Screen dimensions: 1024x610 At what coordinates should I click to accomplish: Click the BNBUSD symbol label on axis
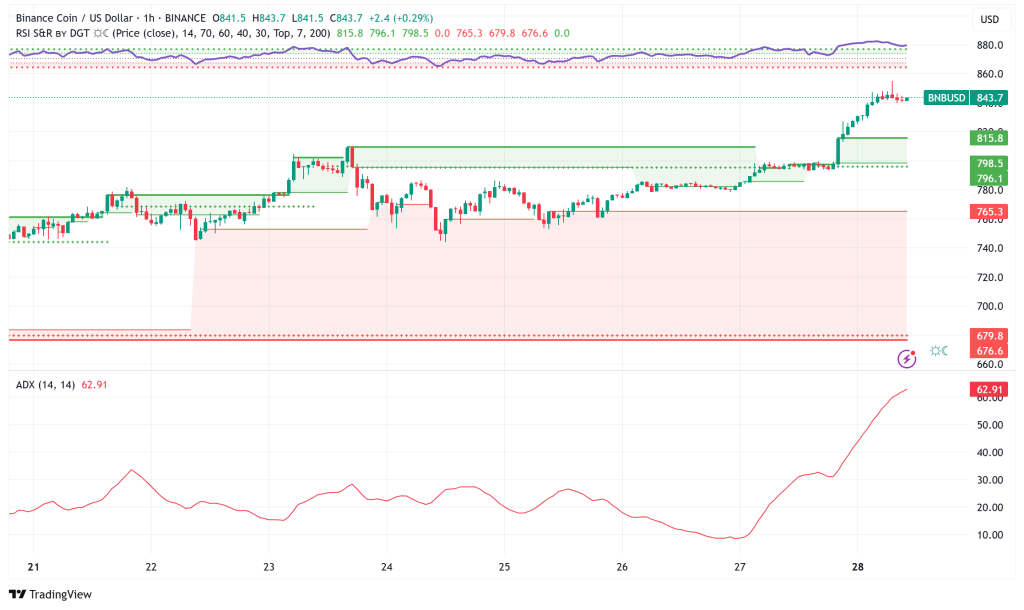pyautogui.click(x=946, y=98)
